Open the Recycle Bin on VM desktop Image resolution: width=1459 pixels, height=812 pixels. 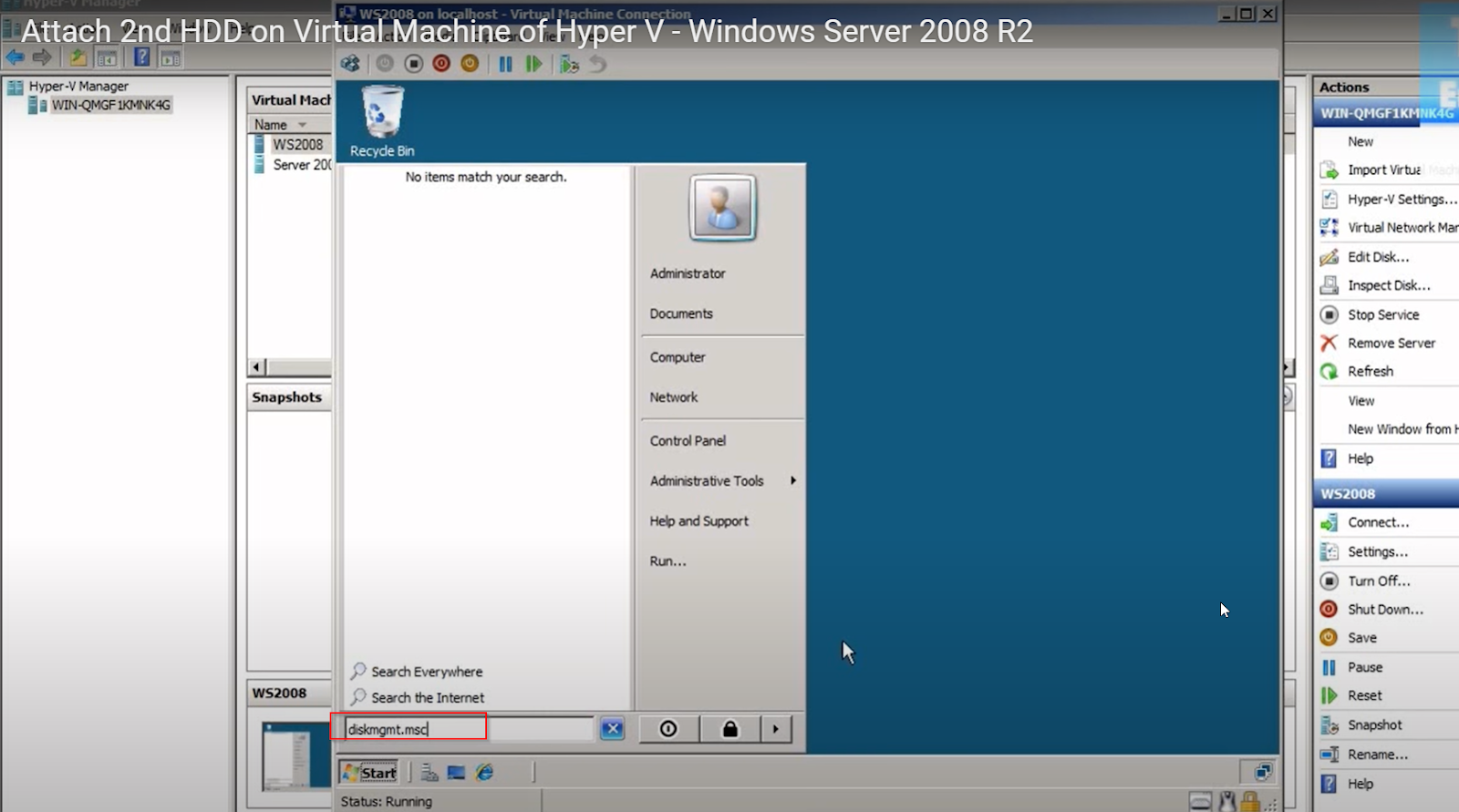(382, 122)
